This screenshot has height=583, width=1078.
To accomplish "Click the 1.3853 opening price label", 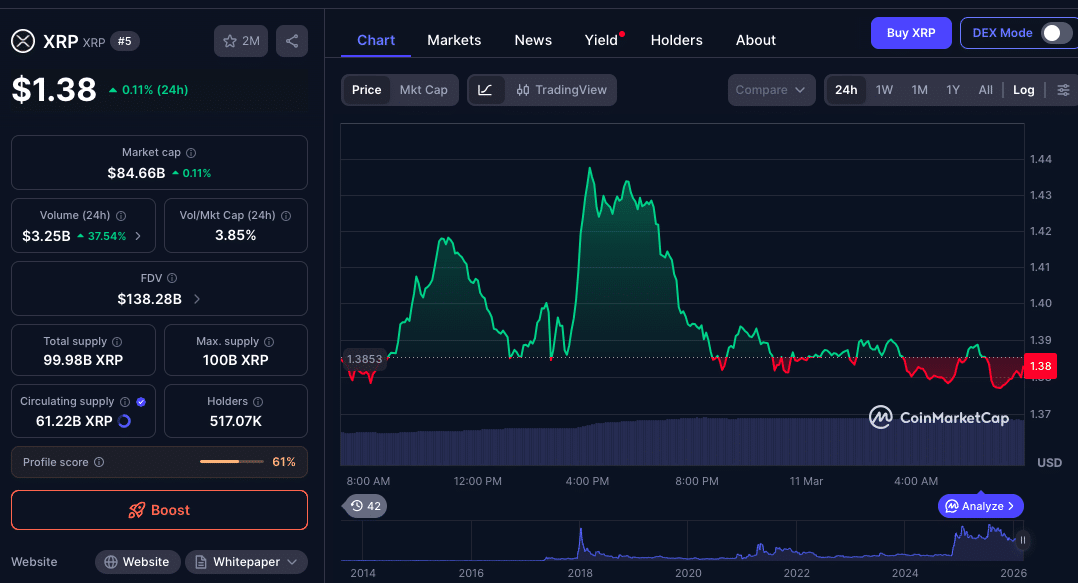I will pos(364,359).
